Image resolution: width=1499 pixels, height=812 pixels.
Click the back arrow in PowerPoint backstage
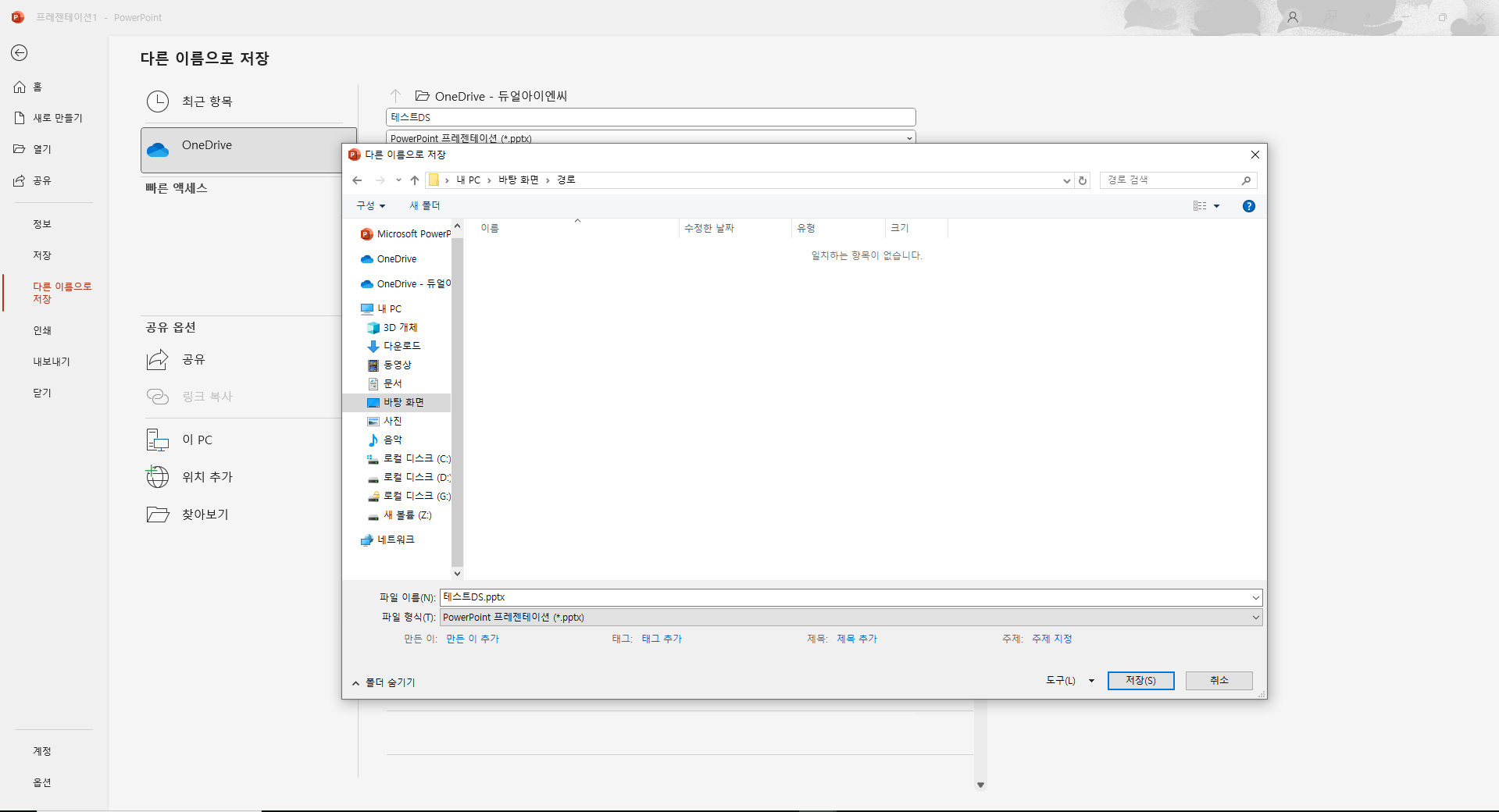coord(20,52)
